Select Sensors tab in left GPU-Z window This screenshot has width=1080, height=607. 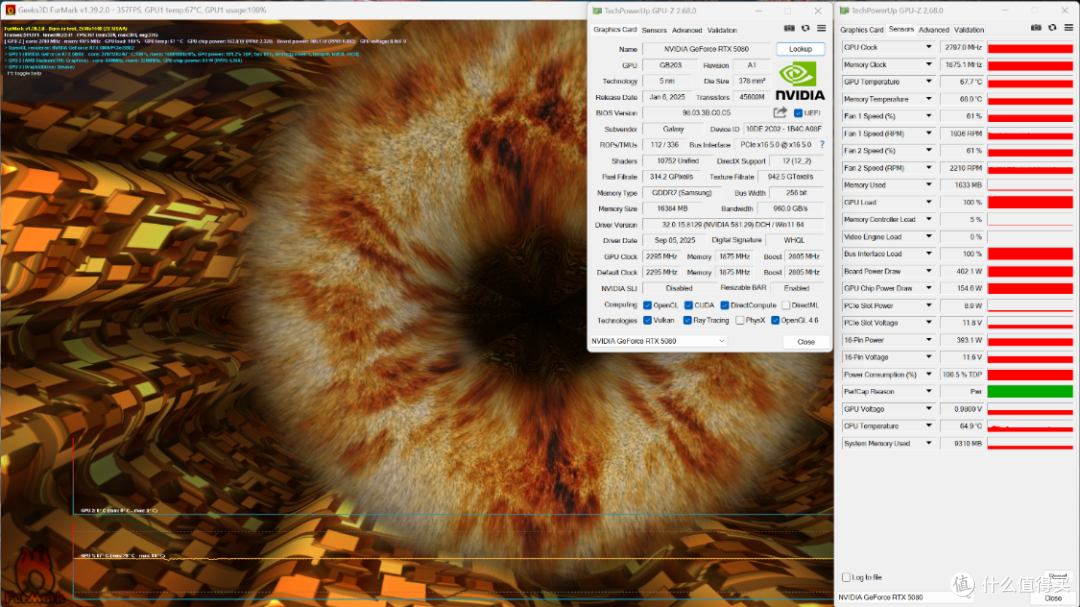[x=654, y=30]
